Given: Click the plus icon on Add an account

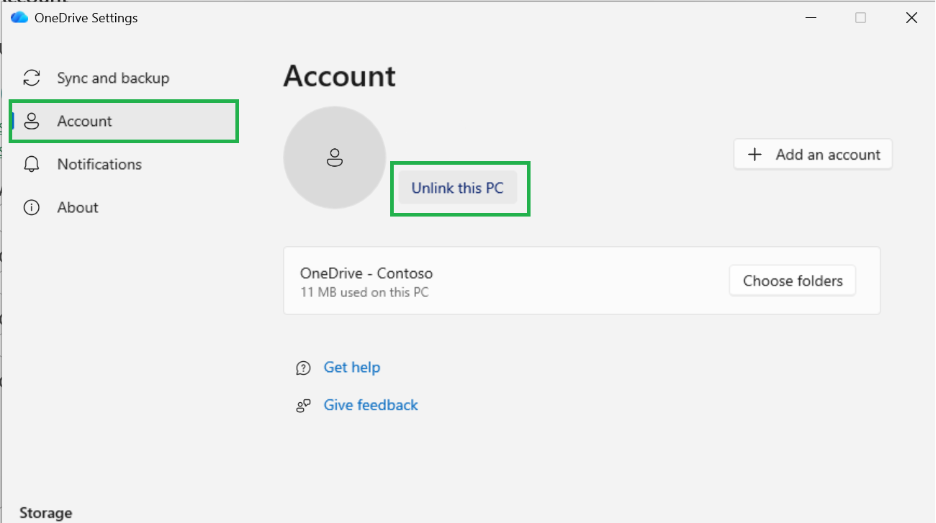Looking at the screenshot, I should (x=755, y=155).
